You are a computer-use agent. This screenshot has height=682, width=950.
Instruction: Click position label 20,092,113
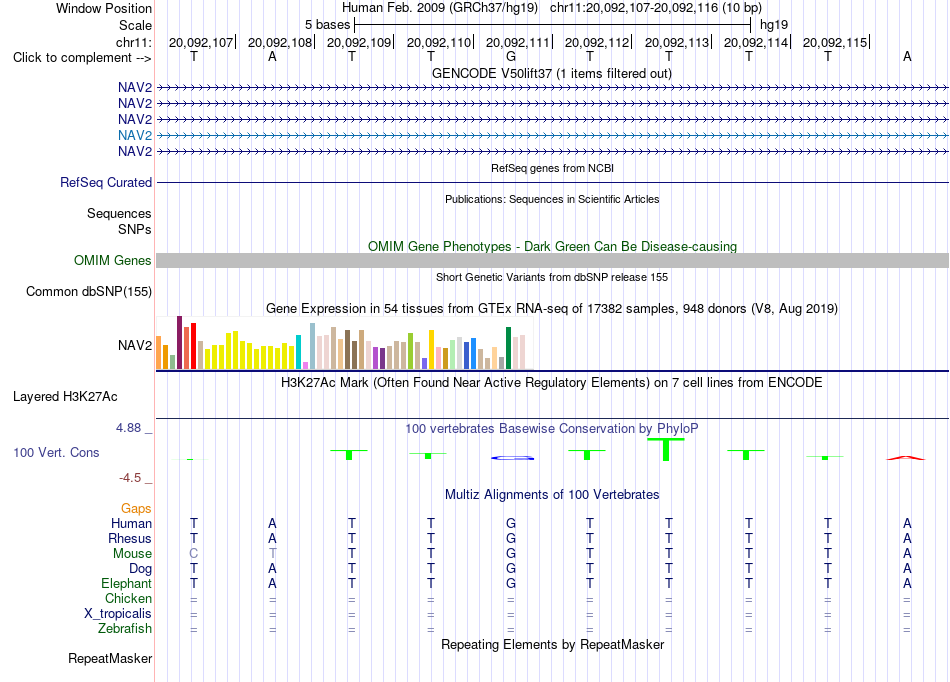[x=677, y=42]
